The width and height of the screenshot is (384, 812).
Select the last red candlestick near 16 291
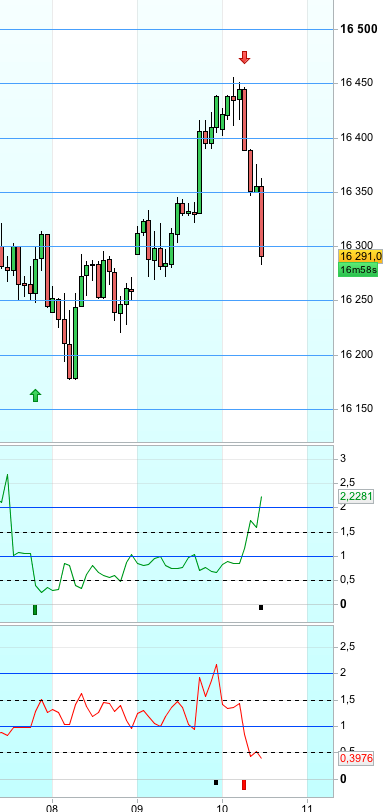(x=261, y=222)
